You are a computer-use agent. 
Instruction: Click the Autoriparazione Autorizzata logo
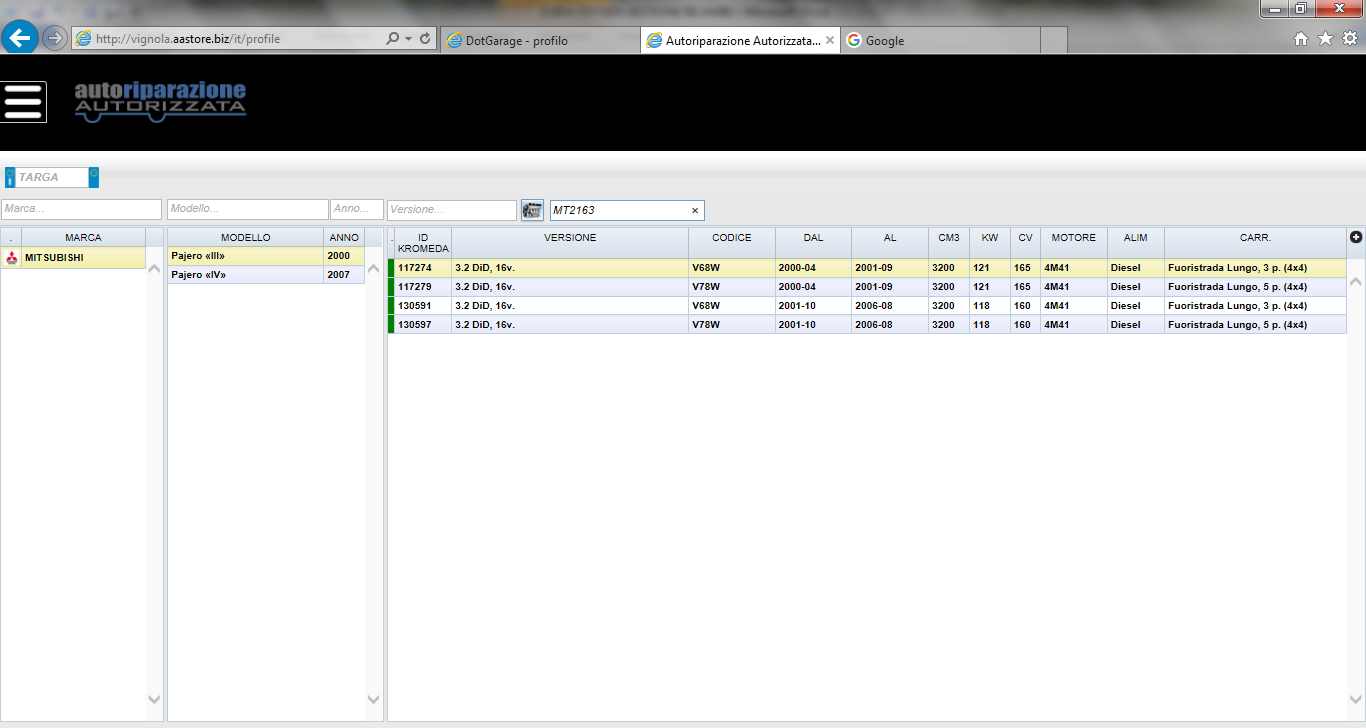(160, 101)
